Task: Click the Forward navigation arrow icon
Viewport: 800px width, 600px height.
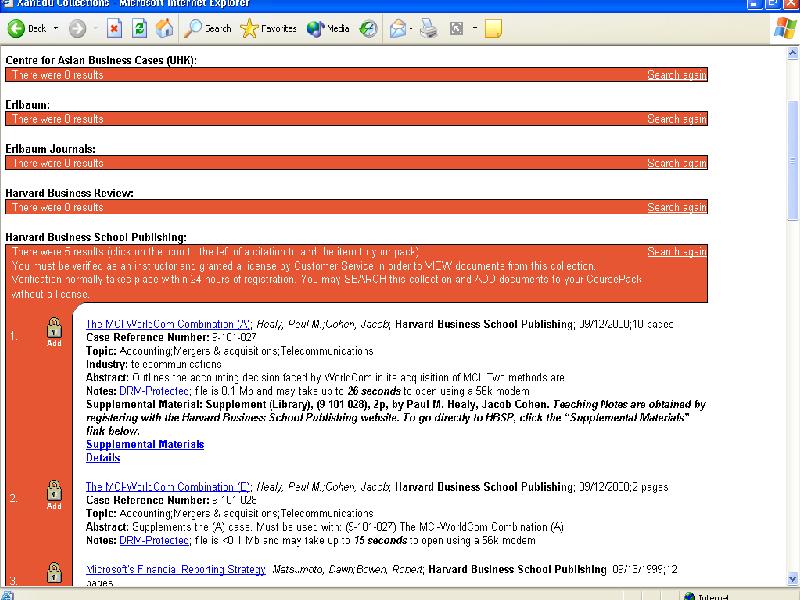Action: (x=78, y=29)
